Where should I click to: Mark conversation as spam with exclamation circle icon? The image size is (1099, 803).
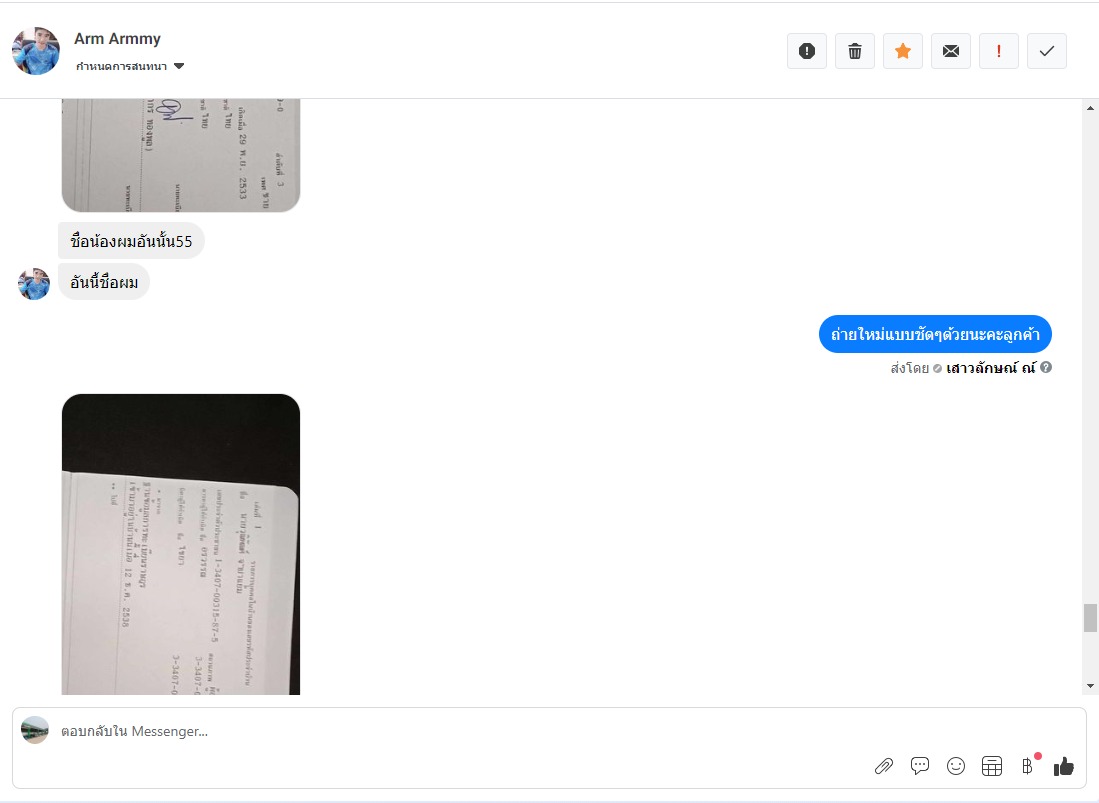tap(807, 51)
